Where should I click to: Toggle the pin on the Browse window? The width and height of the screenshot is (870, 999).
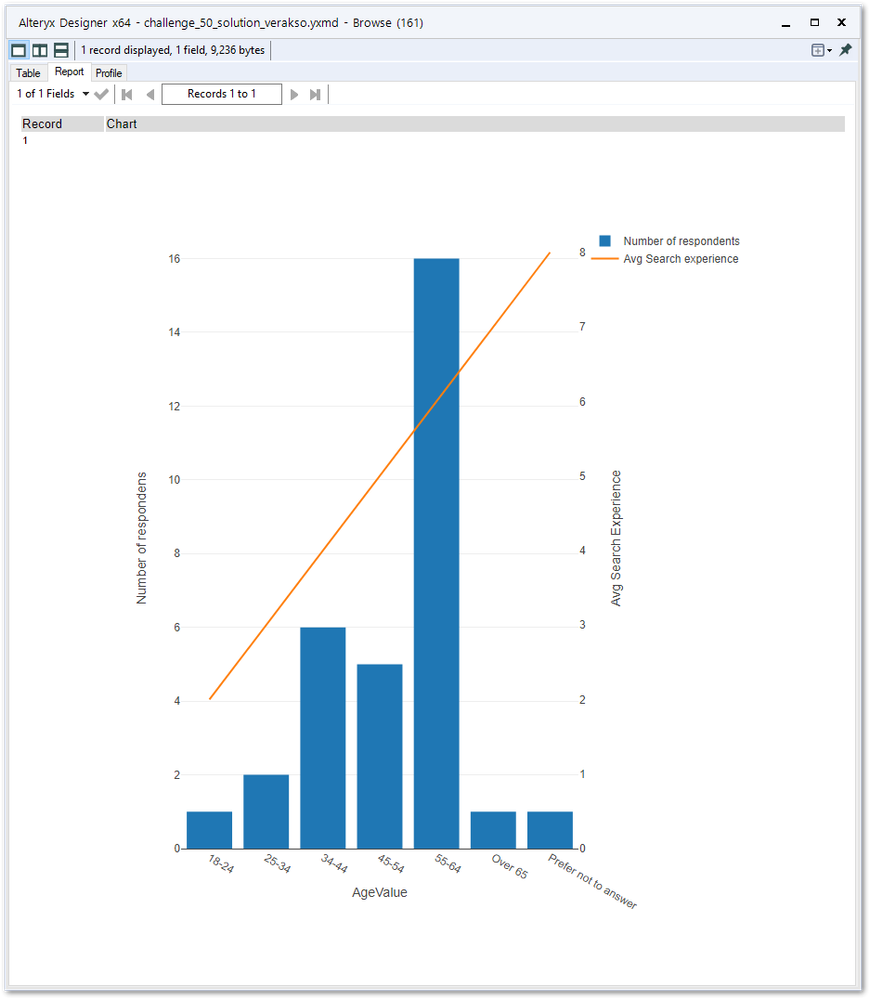tap(845, 49)
